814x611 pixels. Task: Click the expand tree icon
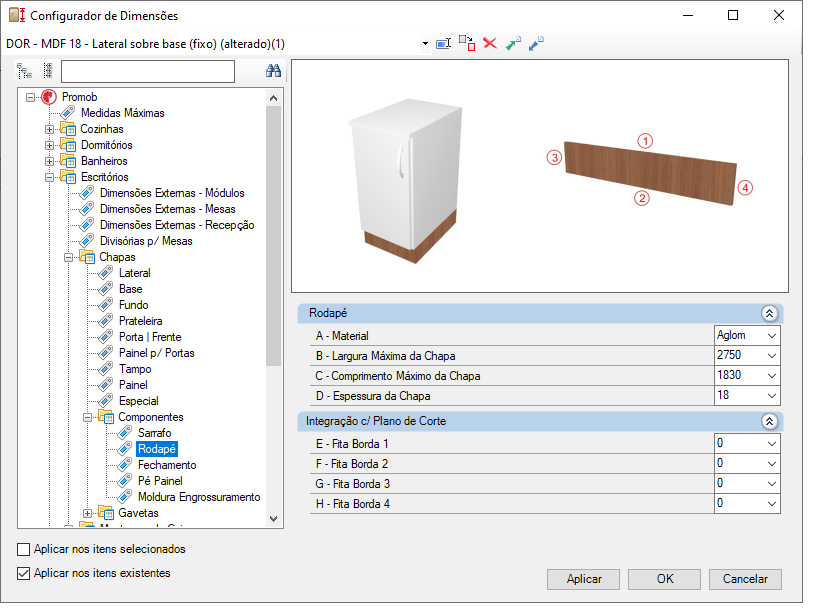click(x=24, y=71)
